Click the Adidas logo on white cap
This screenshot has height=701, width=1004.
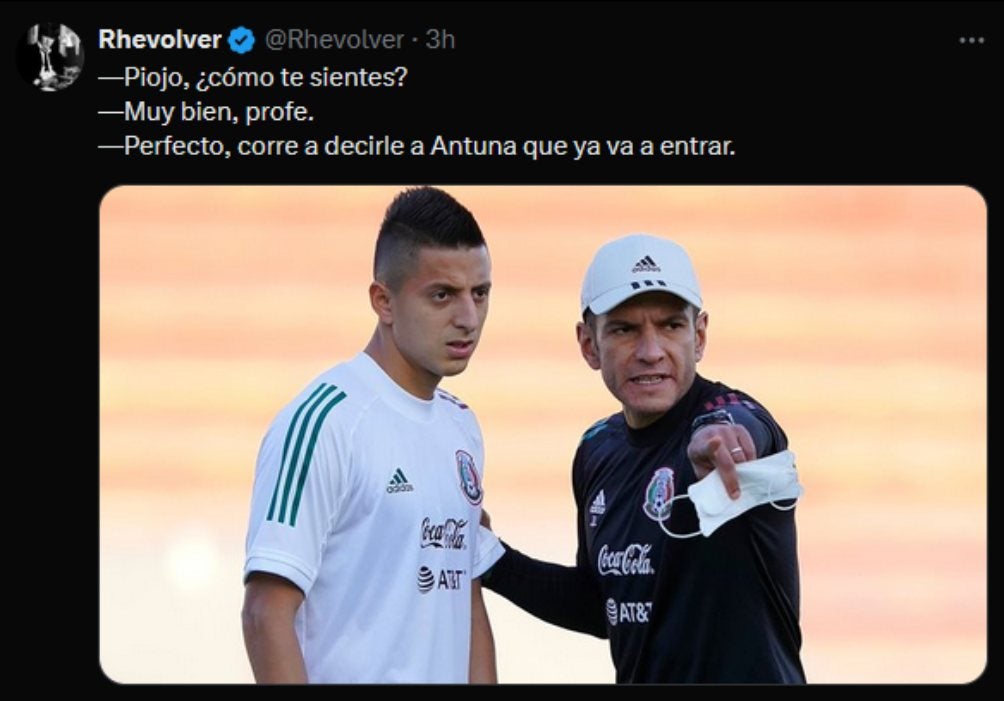pos(645,263)
